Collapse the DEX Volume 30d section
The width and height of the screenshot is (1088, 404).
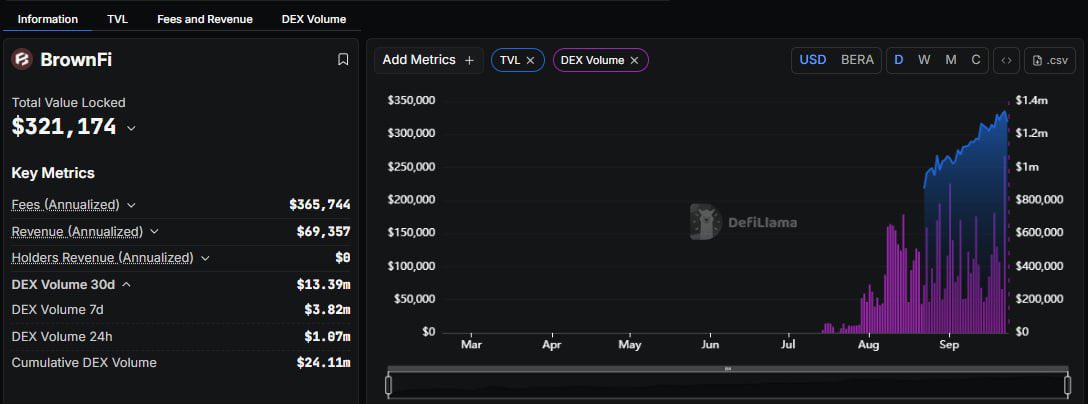127,284
